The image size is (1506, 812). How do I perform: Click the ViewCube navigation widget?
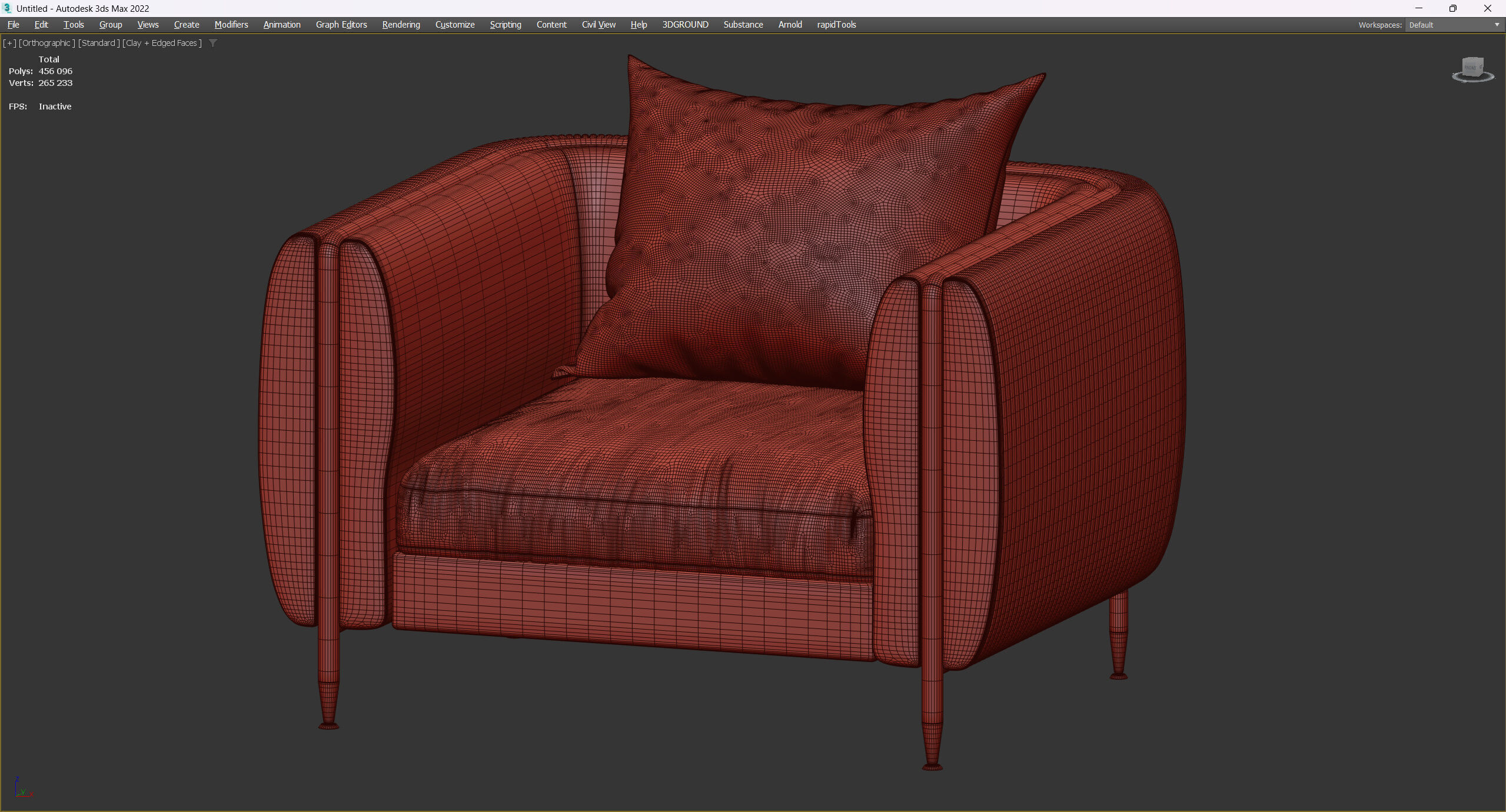[x=1472, y=69]
